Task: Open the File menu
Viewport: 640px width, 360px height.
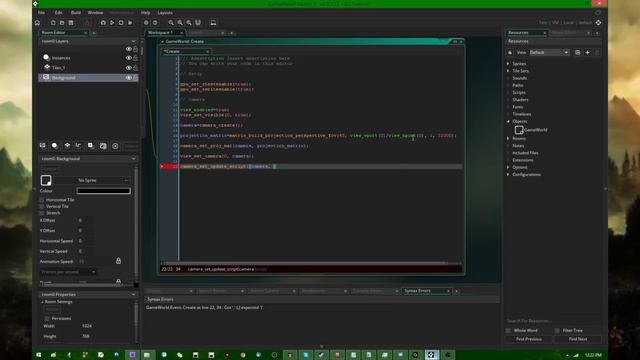Action: (41, 13)
